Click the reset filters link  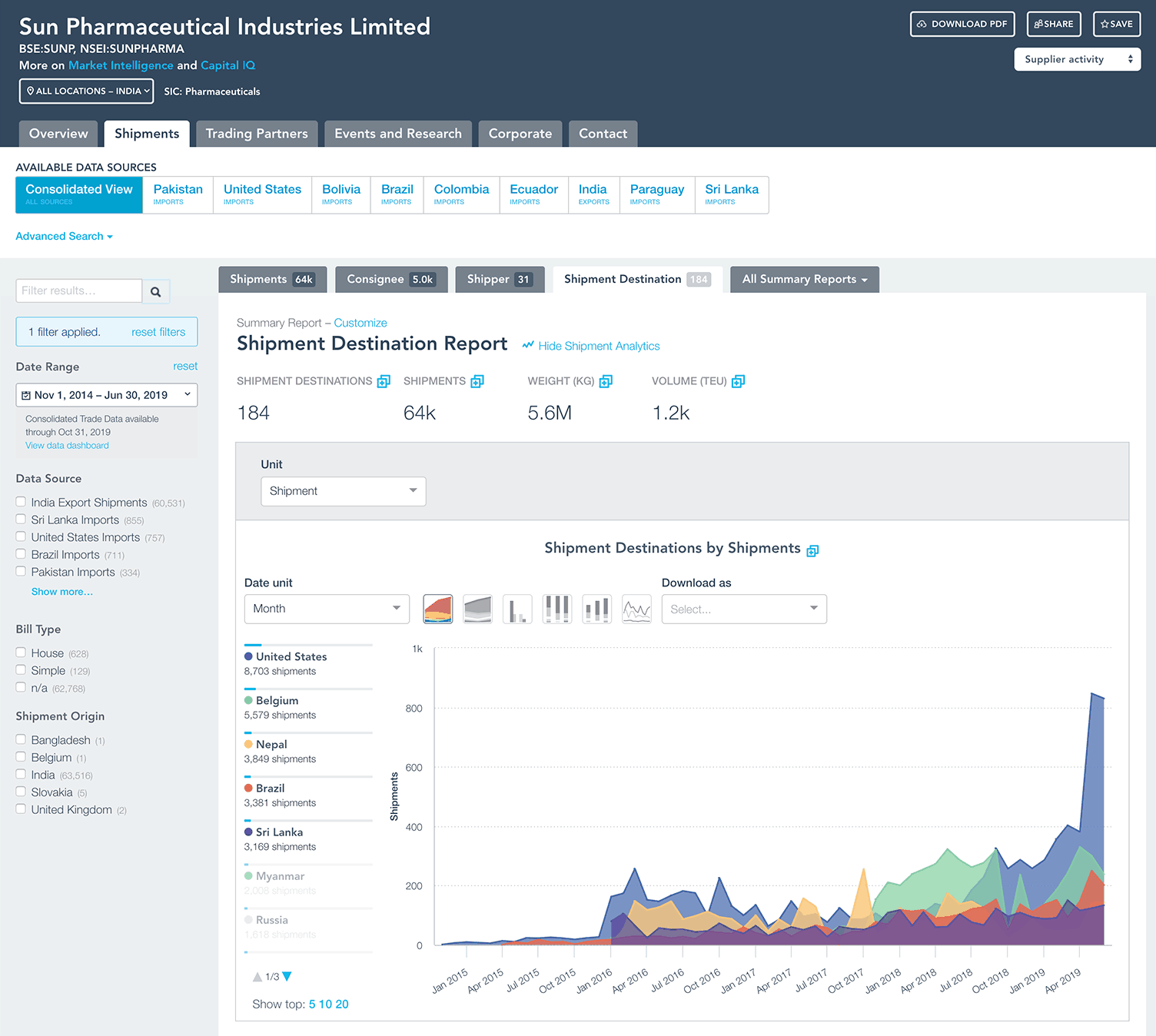coord(158,332)
